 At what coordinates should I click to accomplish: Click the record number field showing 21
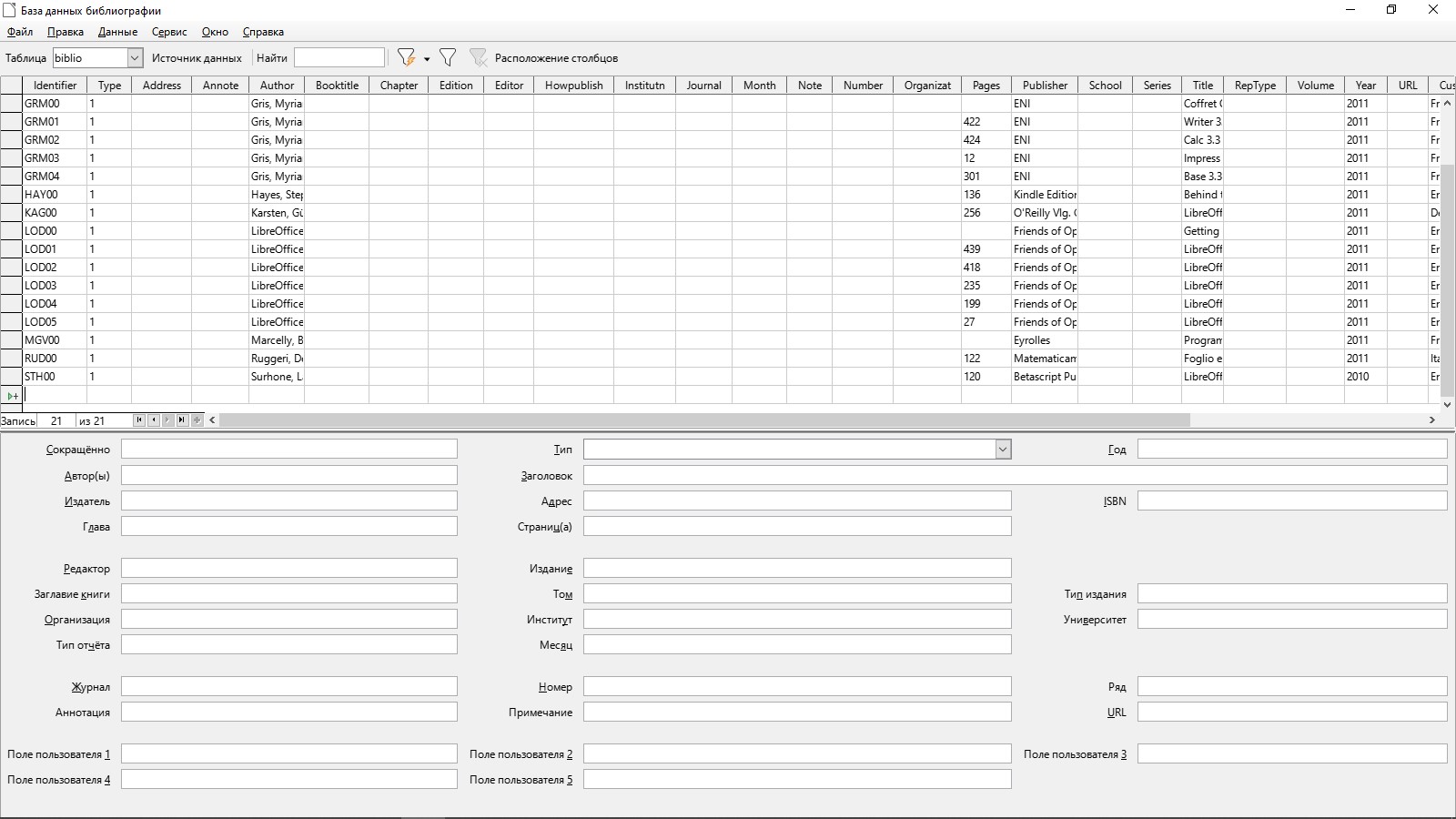[56, 420]
